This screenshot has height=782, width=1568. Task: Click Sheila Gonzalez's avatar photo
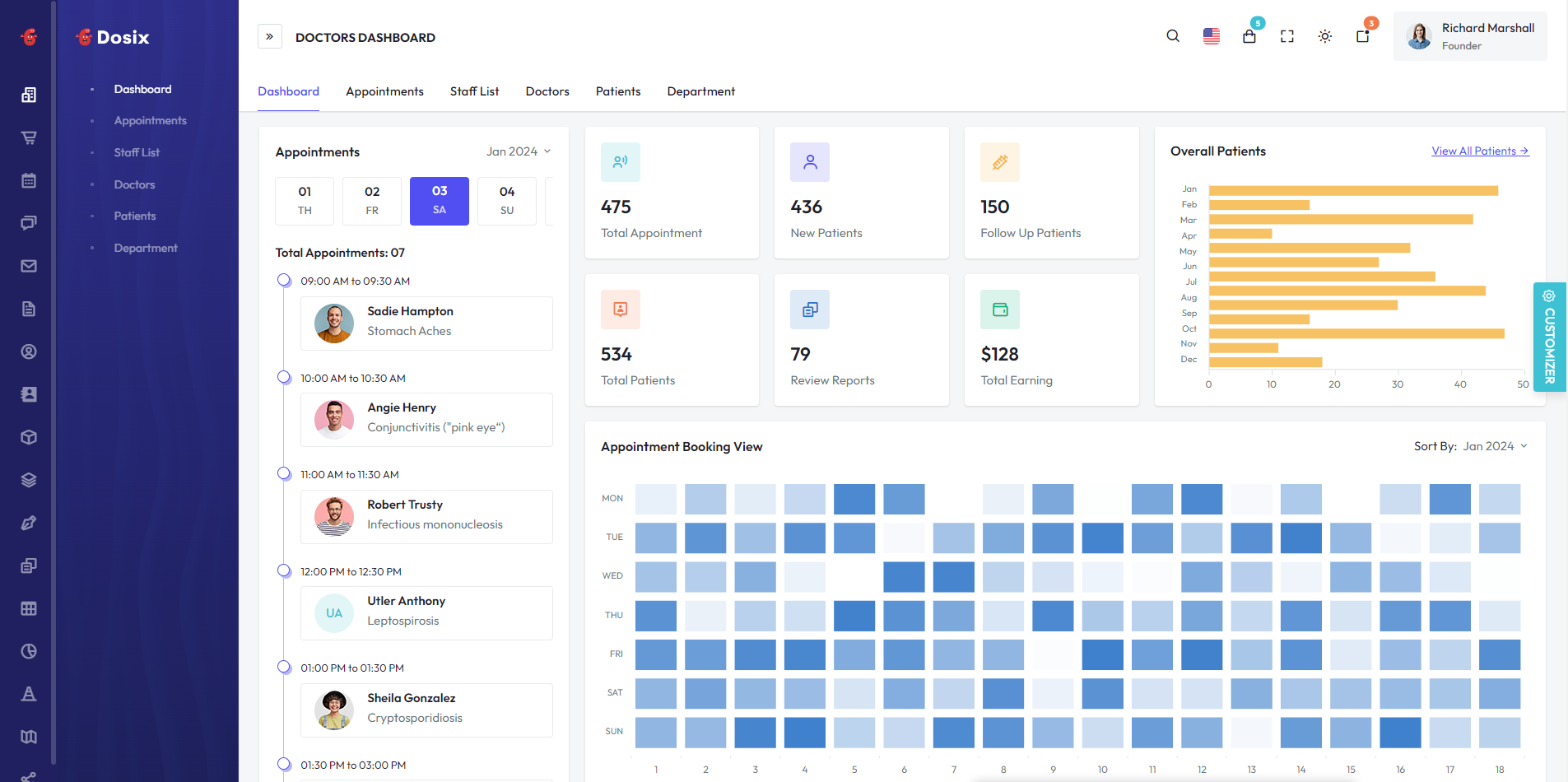click(334, 710)
